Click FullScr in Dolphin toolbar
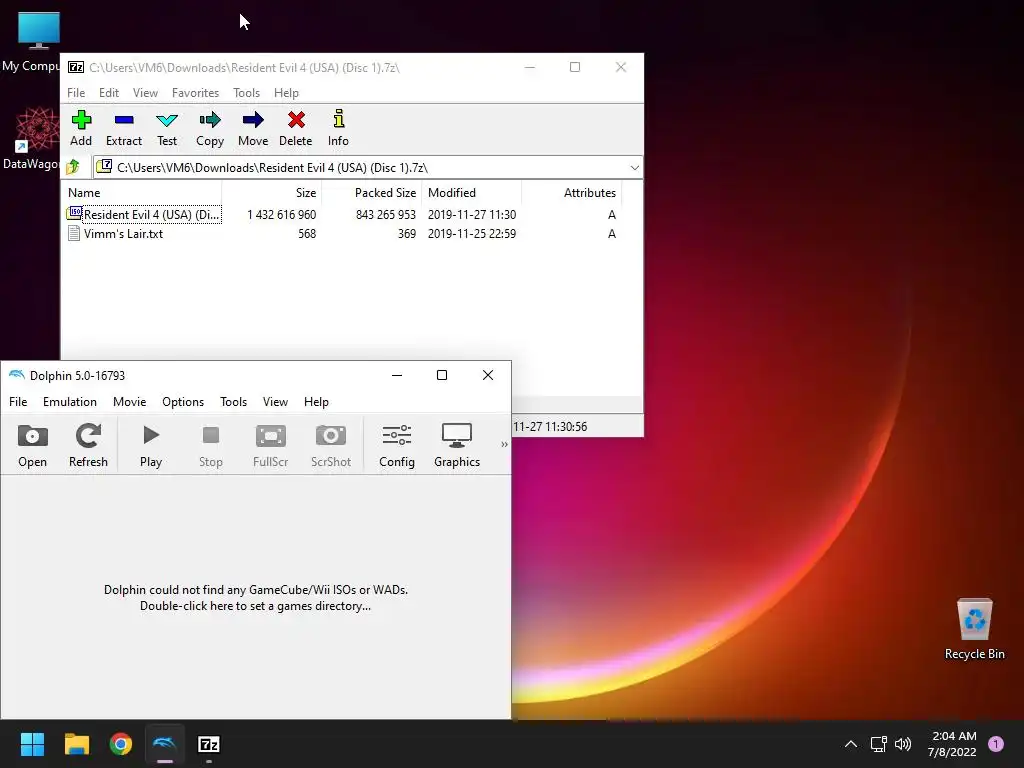Image resolution: width=1024 pixels, height=768 pixels. coord(270,445)
